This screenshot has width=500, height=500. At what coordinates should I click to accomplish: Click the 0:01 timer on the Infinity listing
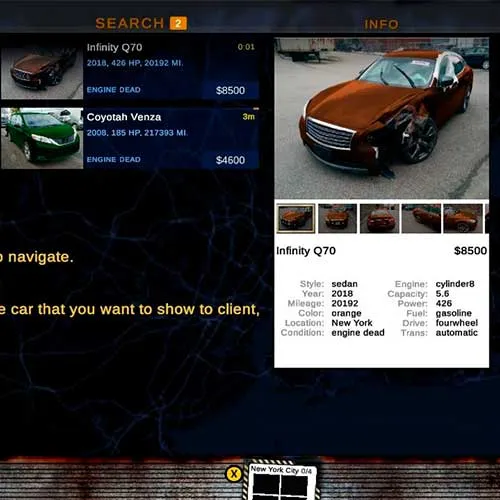tap(246, 47)
